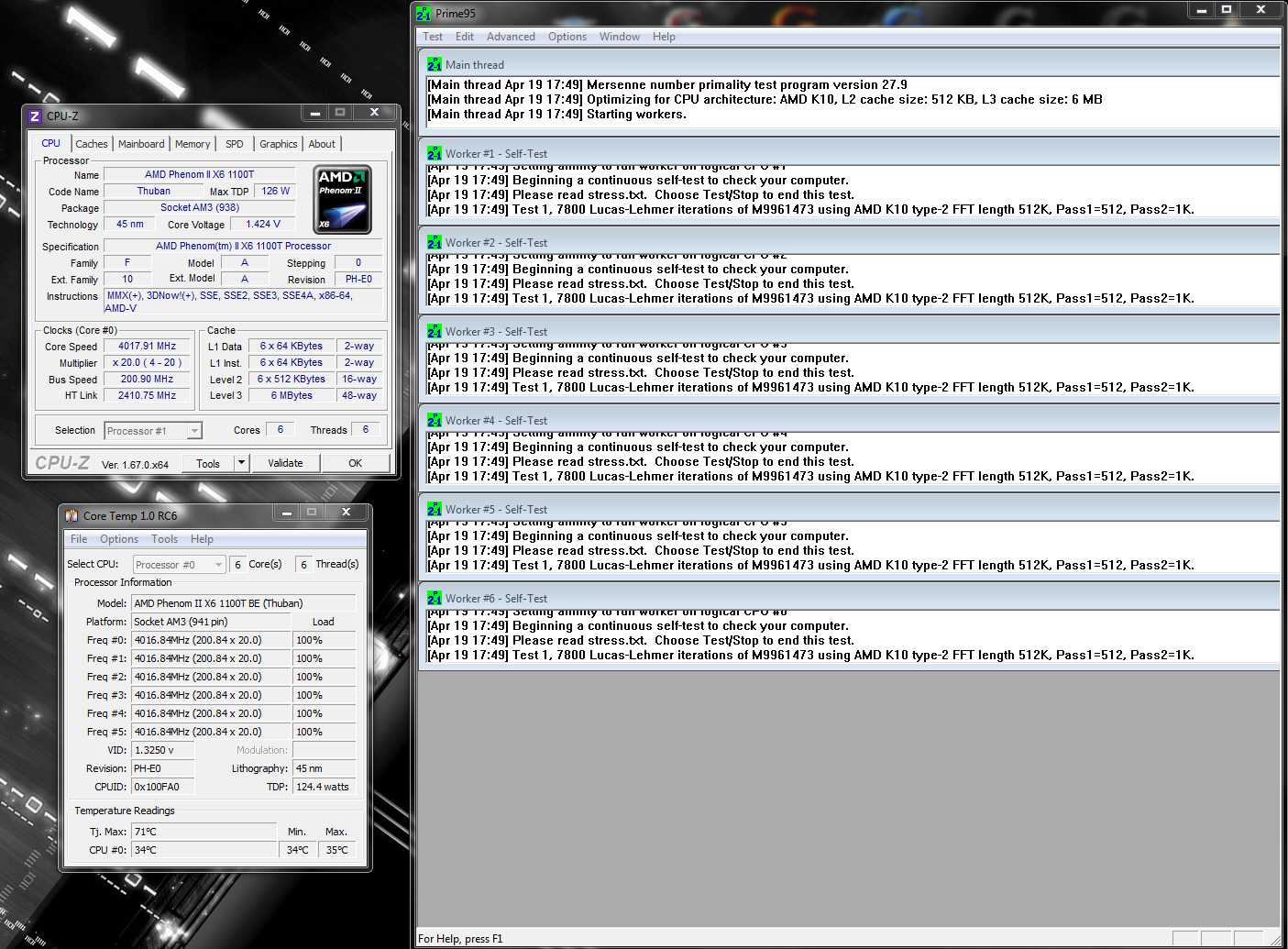1288x949 pixels.
Task: Click the CPU-Z title bar icon
Action: point(35,116)
